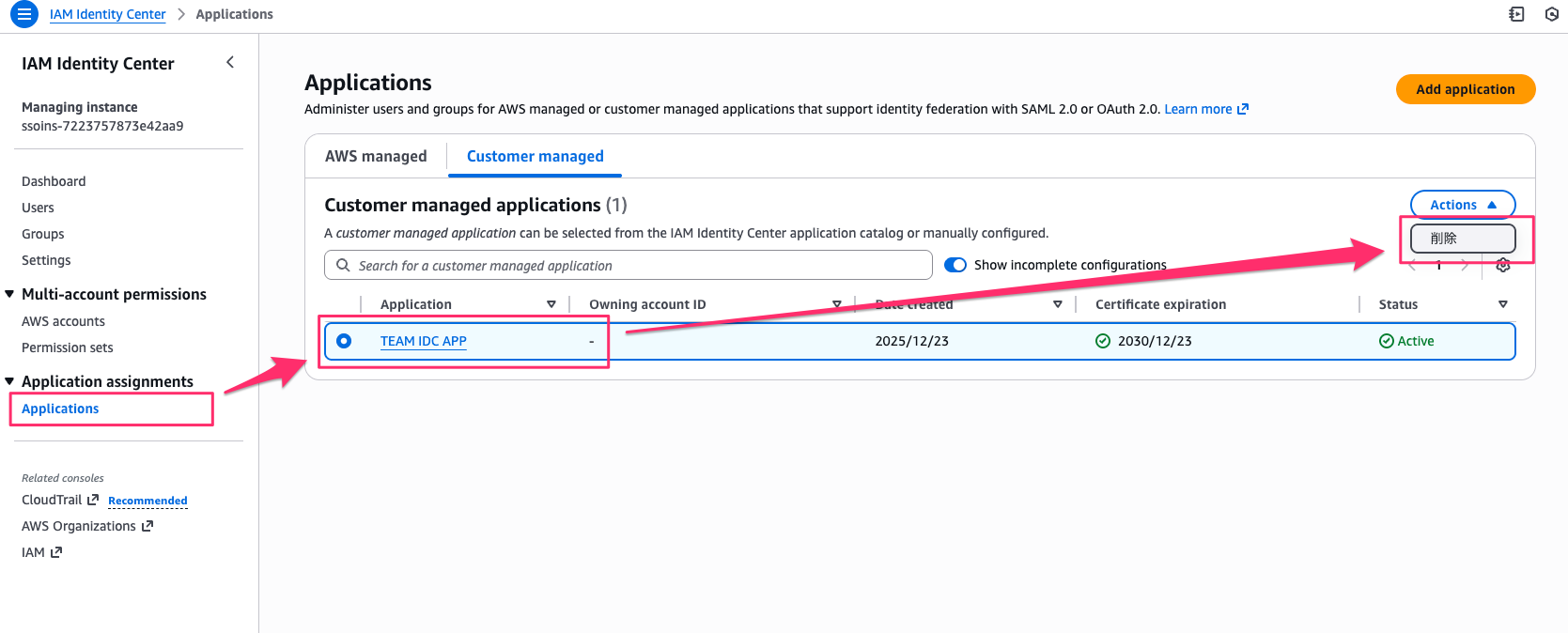Click external link icon beside CloudTrail
The height and width of the screenshot is (633, 1568).
(93, 500)
